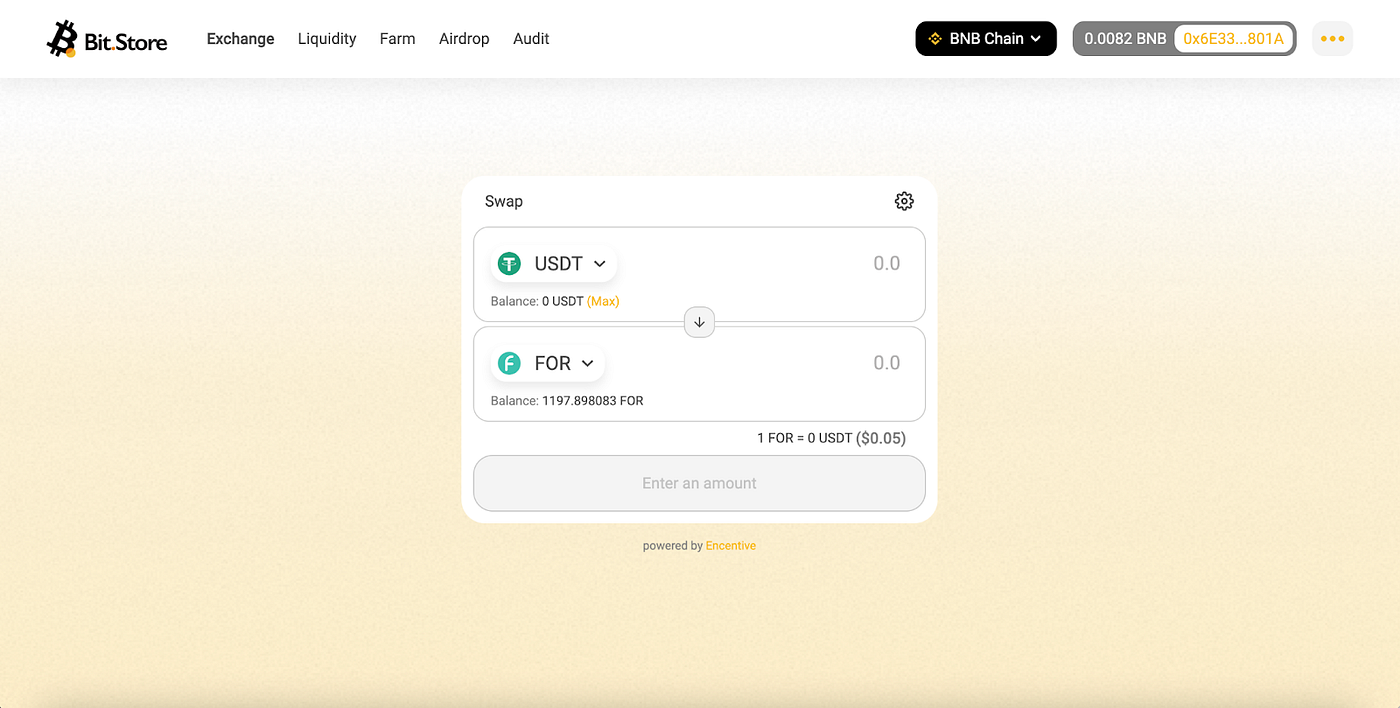
Task: Open the three-dots more menu
Action: coord(1332,39)
